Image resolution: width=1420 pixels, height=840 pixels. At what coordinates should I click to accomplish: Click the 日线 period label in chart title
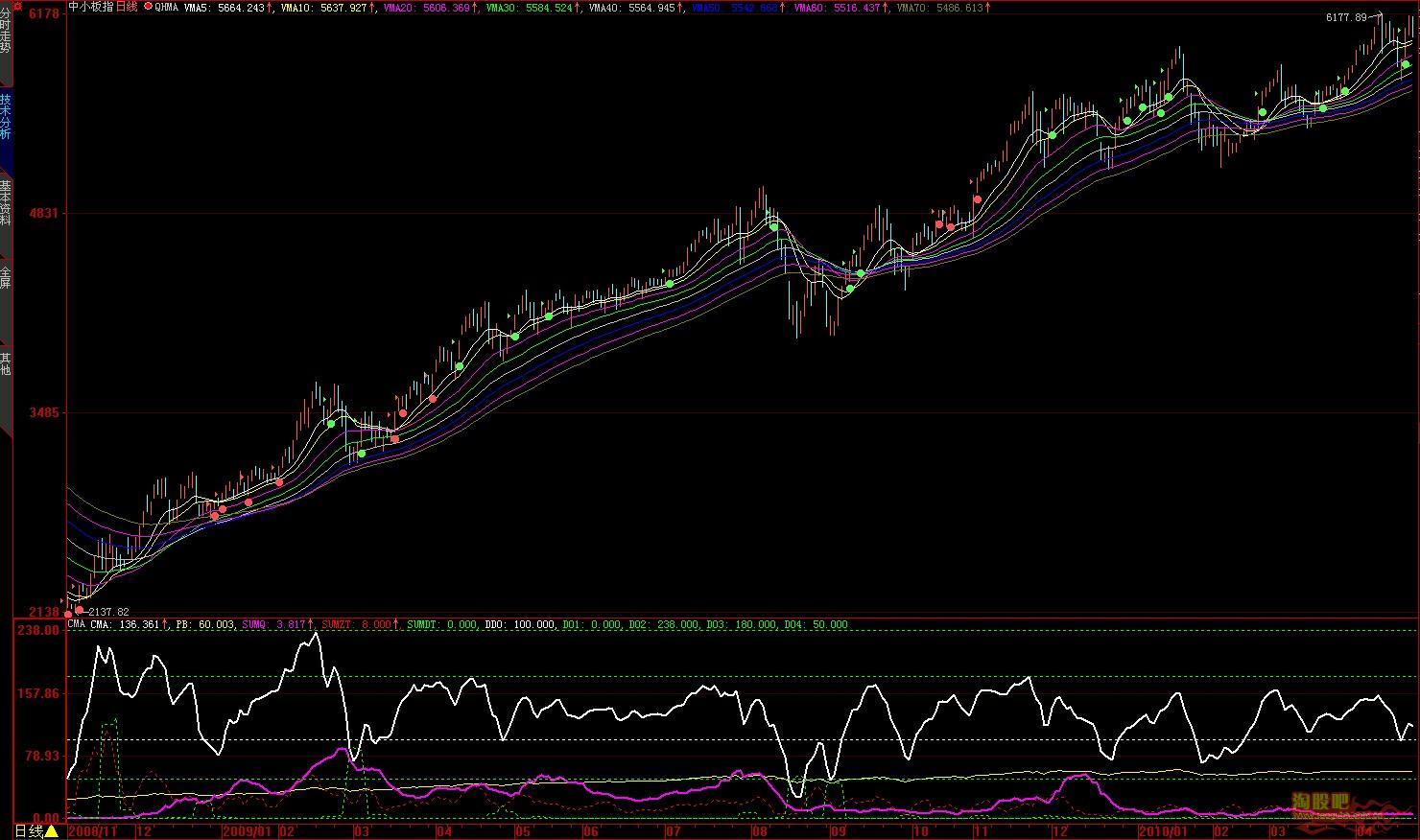pyautogui.click(x=127, y=7)
